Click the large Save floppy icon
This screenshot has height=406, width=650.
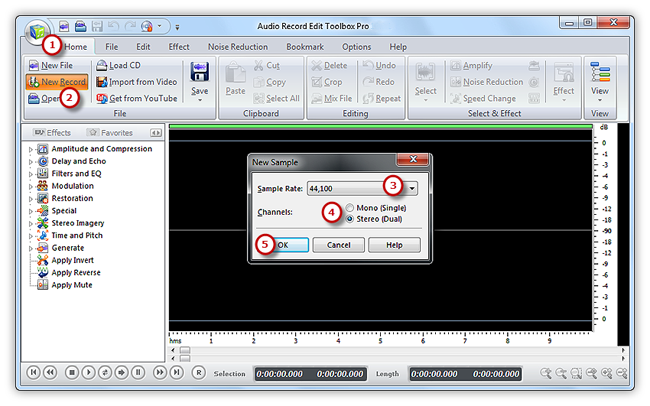tap(199, 72)
